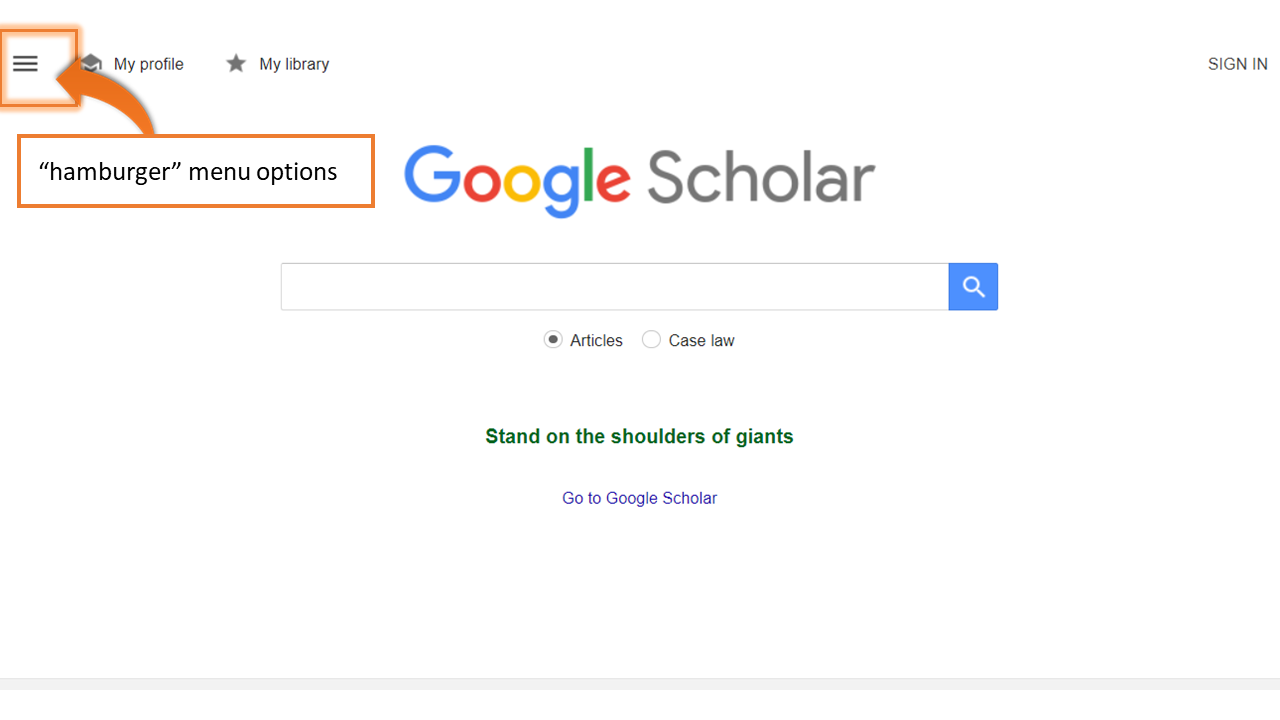The height and width of the screenshot is (720, 1280).
Task: Click the colorful Google word in logo
Action: 517,180
